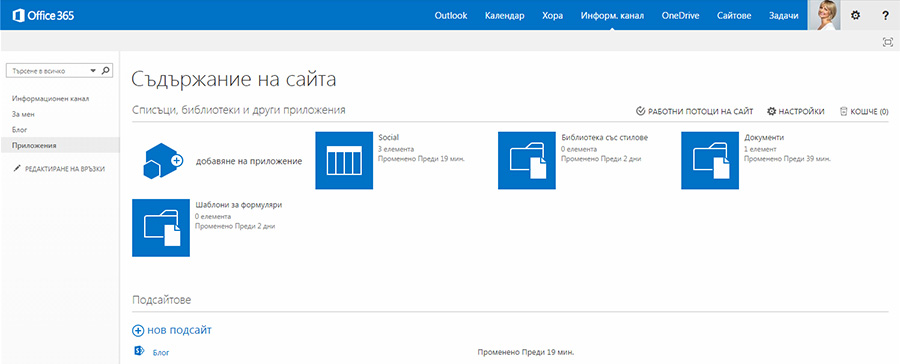This screenshot has width=900, height=364.
Task: Open Задачи in top navigation
Action: click(783, 16)
